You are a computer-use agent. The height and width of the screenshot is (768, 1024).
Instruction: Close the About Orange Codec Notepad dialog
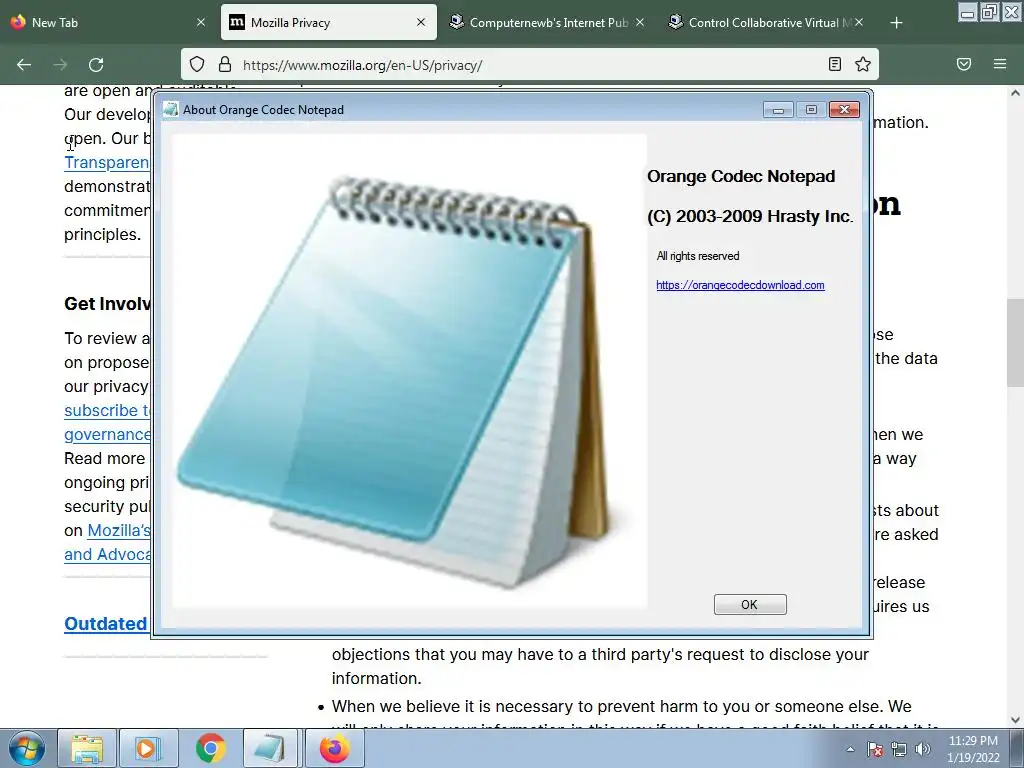point(844,110)
